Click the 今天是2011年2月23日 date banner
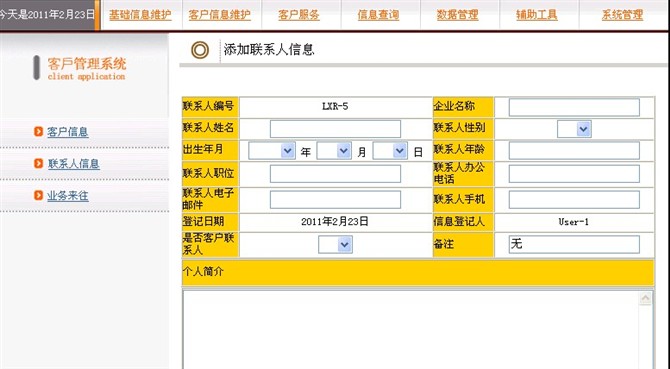This screenshot has height=369, width=670. (x=47, y=15)
